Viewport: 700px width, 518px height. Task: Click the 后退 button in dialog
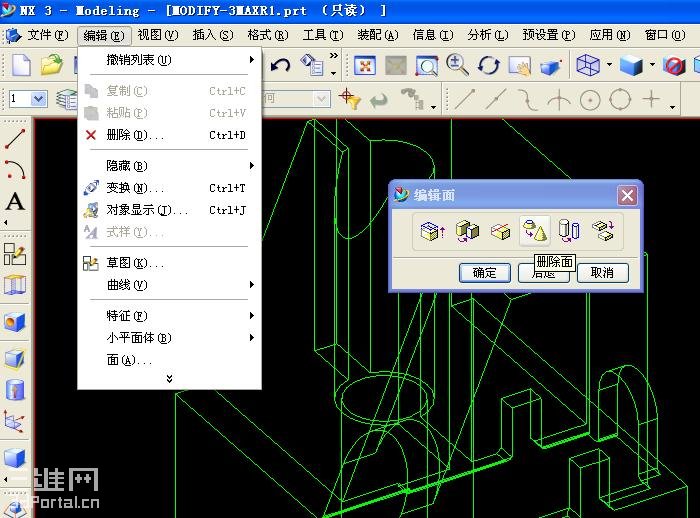click(543, 273)
